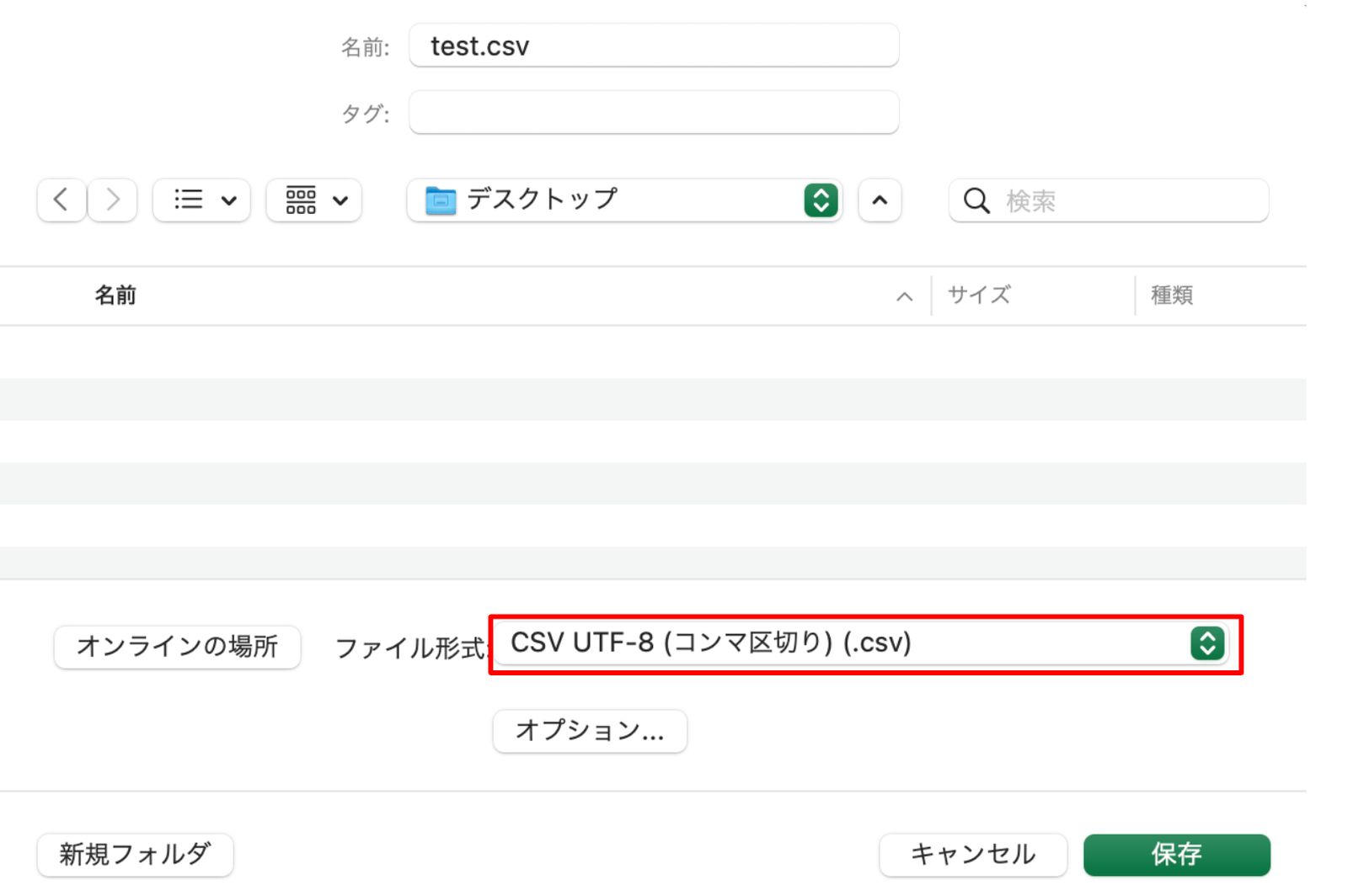Sort by the 種類 column header
This screenshot has height=896, width=1348.
[x=1172, y=296]
